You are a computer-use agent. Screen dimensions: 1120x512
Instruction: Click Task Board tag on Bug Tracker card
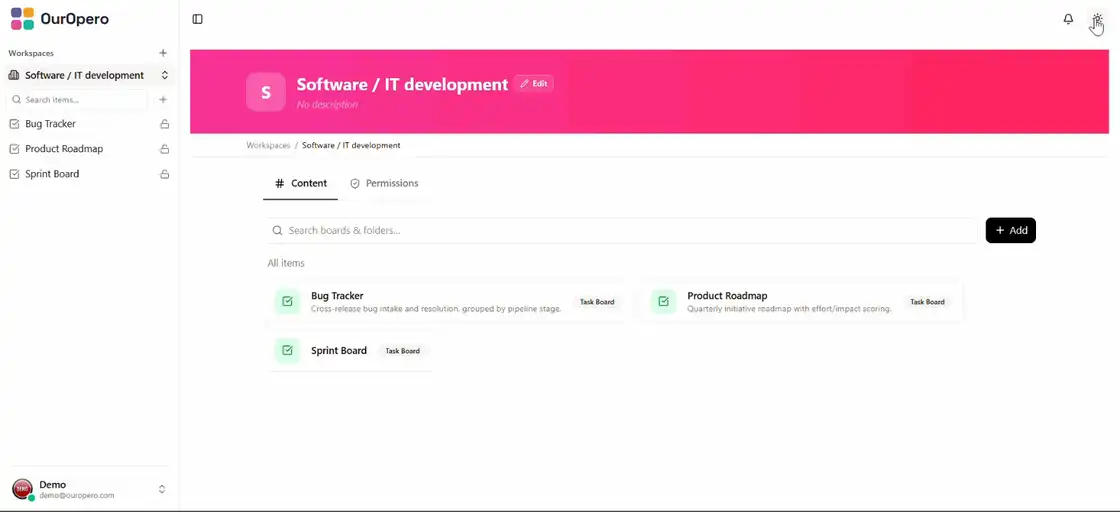pos(597,302)
